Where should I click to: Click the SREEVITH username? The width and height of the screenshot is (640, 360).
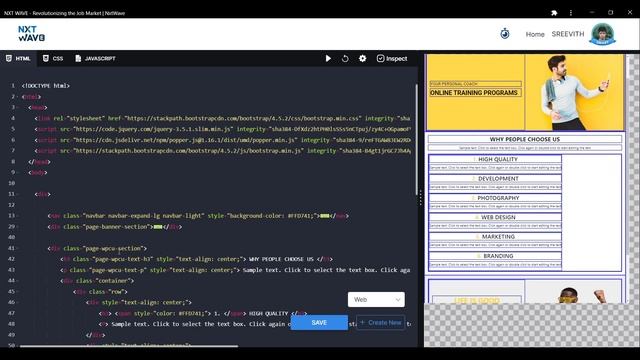[568, 34]
